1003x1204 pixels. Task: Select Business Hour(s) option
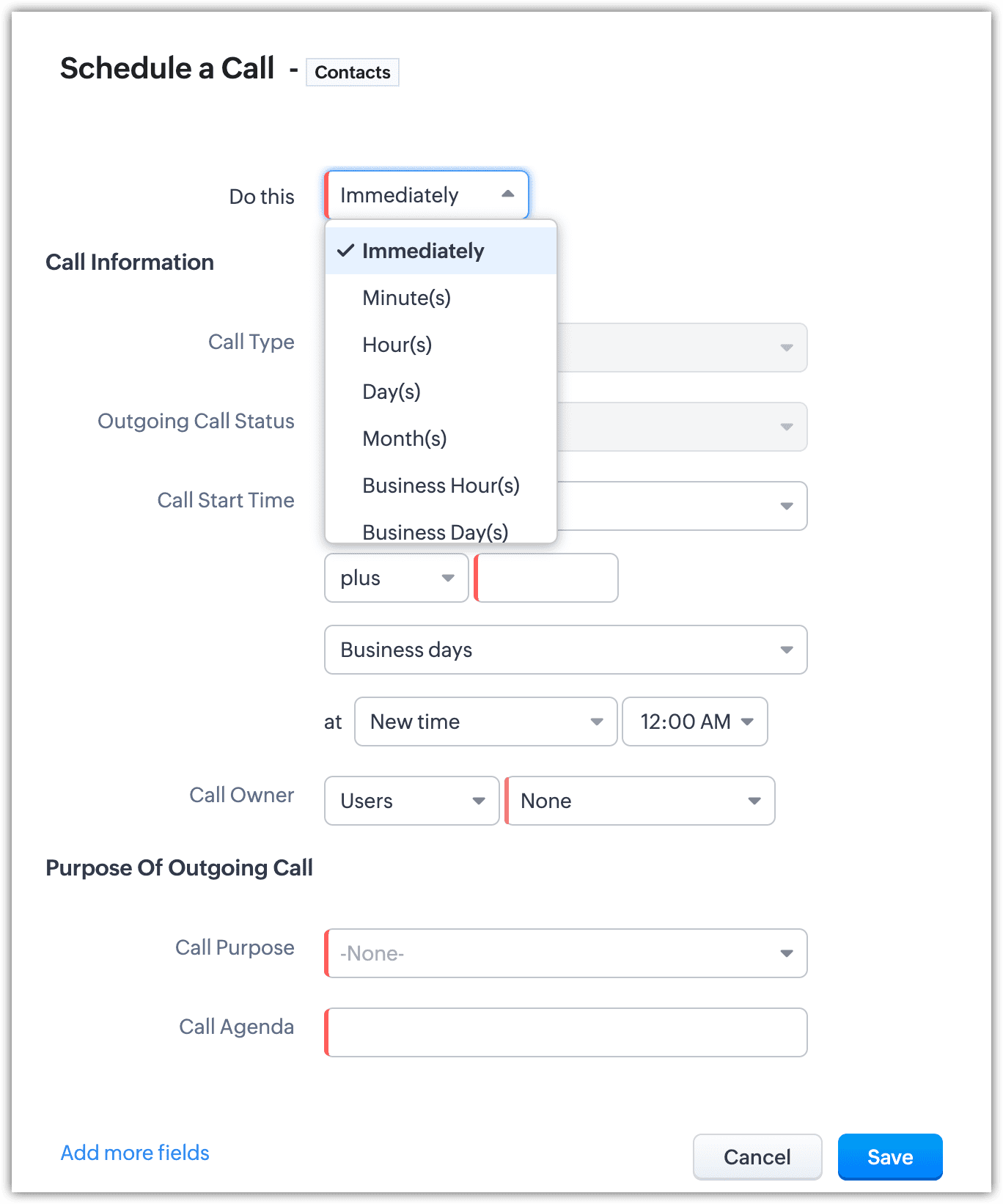pyautogui.click(x=441, y=485)
